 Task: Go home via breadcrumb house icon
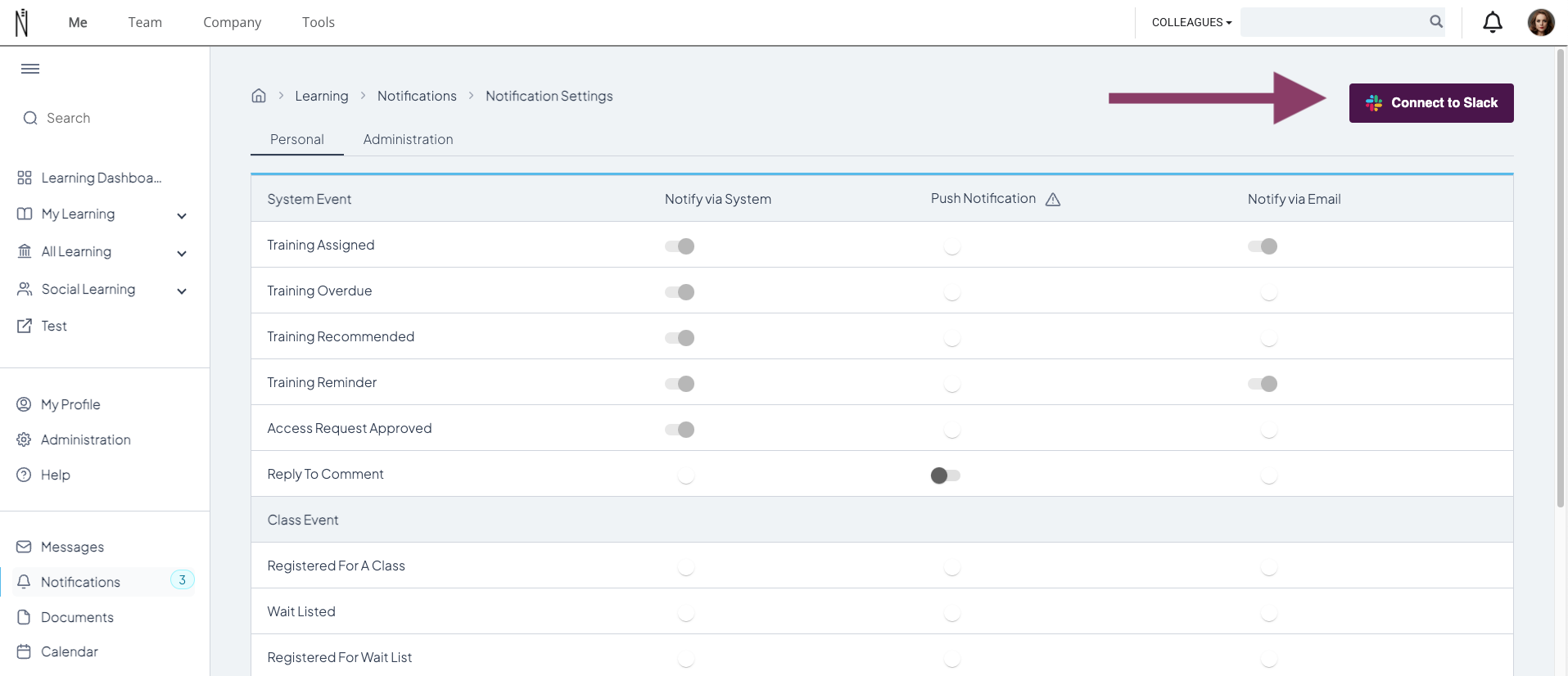click(x=259, y=96)
